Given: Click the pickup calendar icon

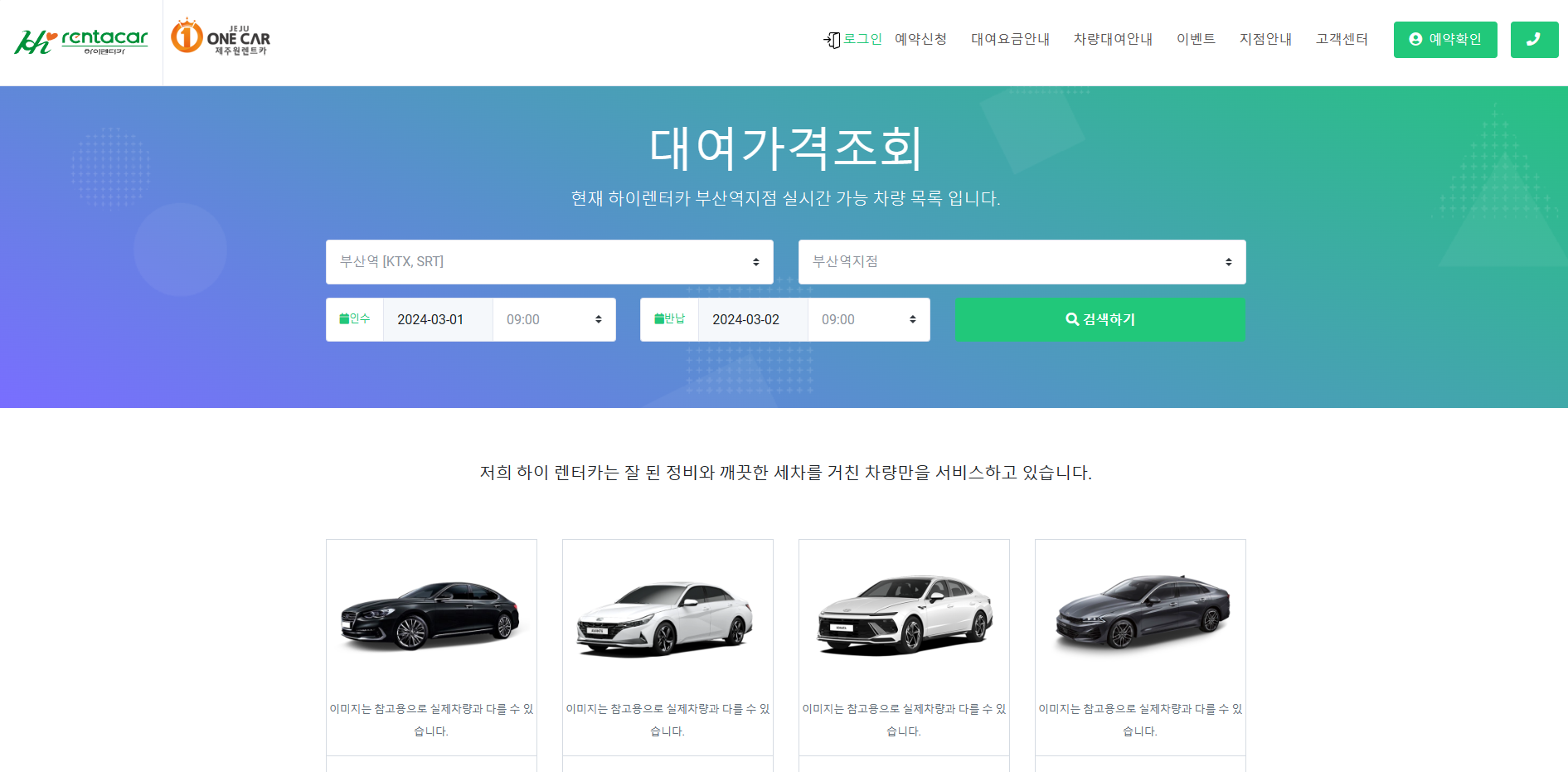Looking at the screenshot, I should click(344, 318).
